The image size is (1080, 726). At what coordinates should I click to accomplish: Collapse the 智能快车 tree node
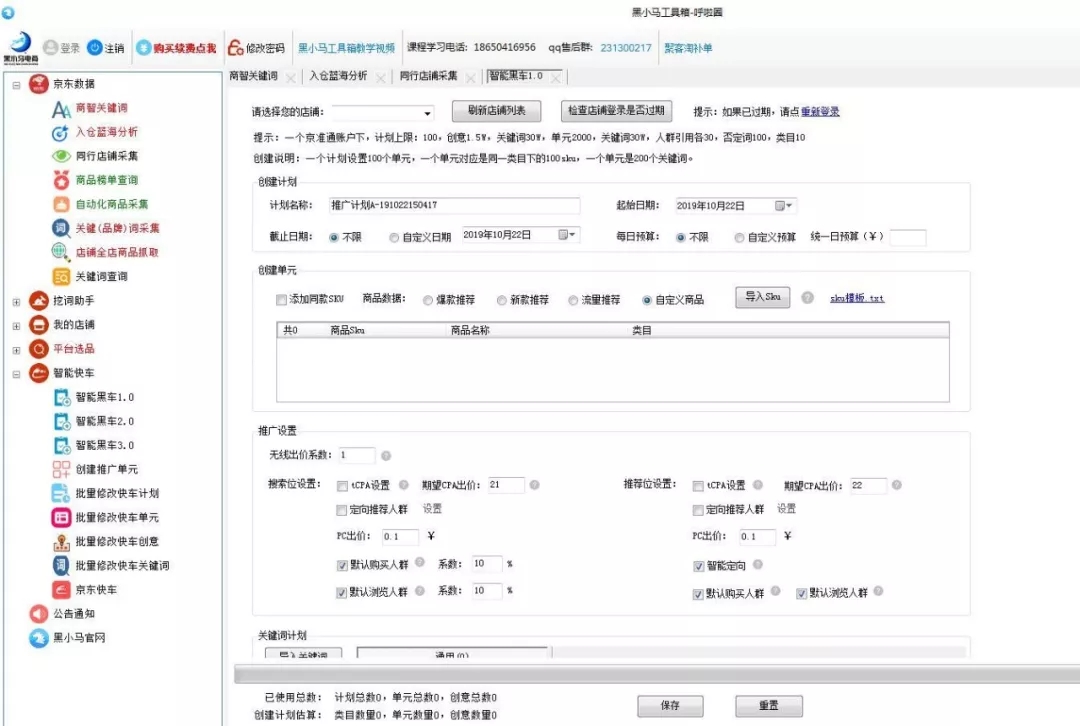[16, 374]
